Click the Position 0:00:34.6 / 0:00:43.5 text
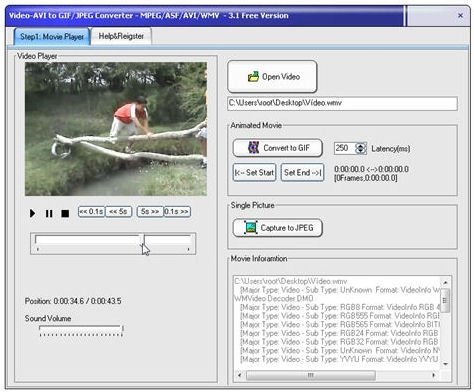This screenshot has width=474, height=392. pos(73,301)
